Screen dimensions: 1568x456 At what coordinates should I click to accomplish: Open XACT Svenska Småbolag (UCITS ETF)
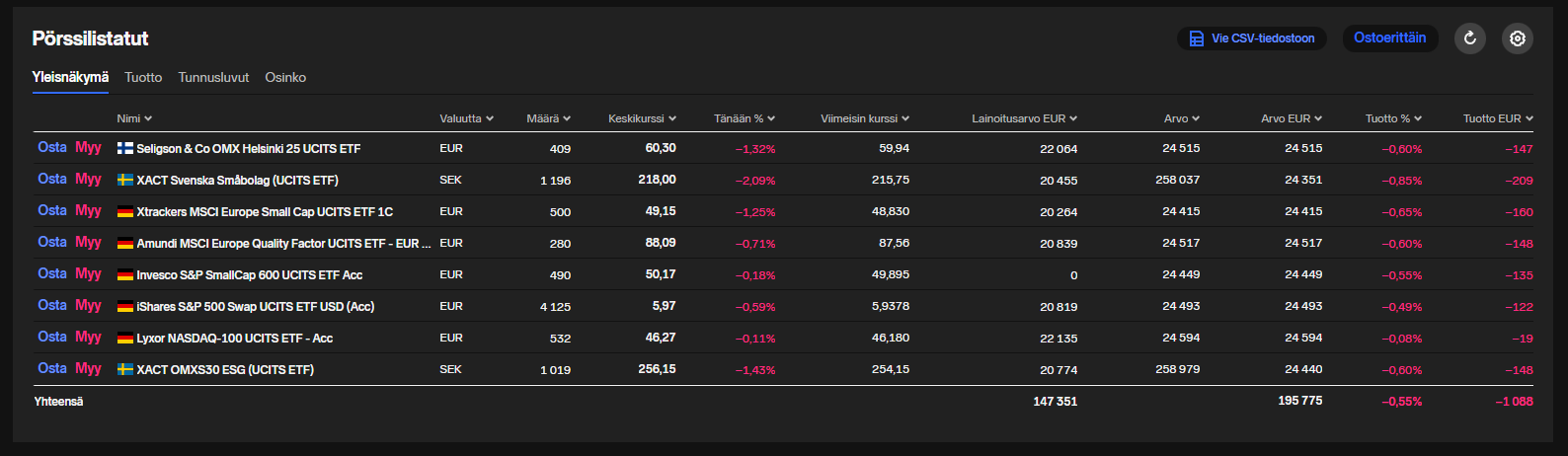[x=238, y=181]
